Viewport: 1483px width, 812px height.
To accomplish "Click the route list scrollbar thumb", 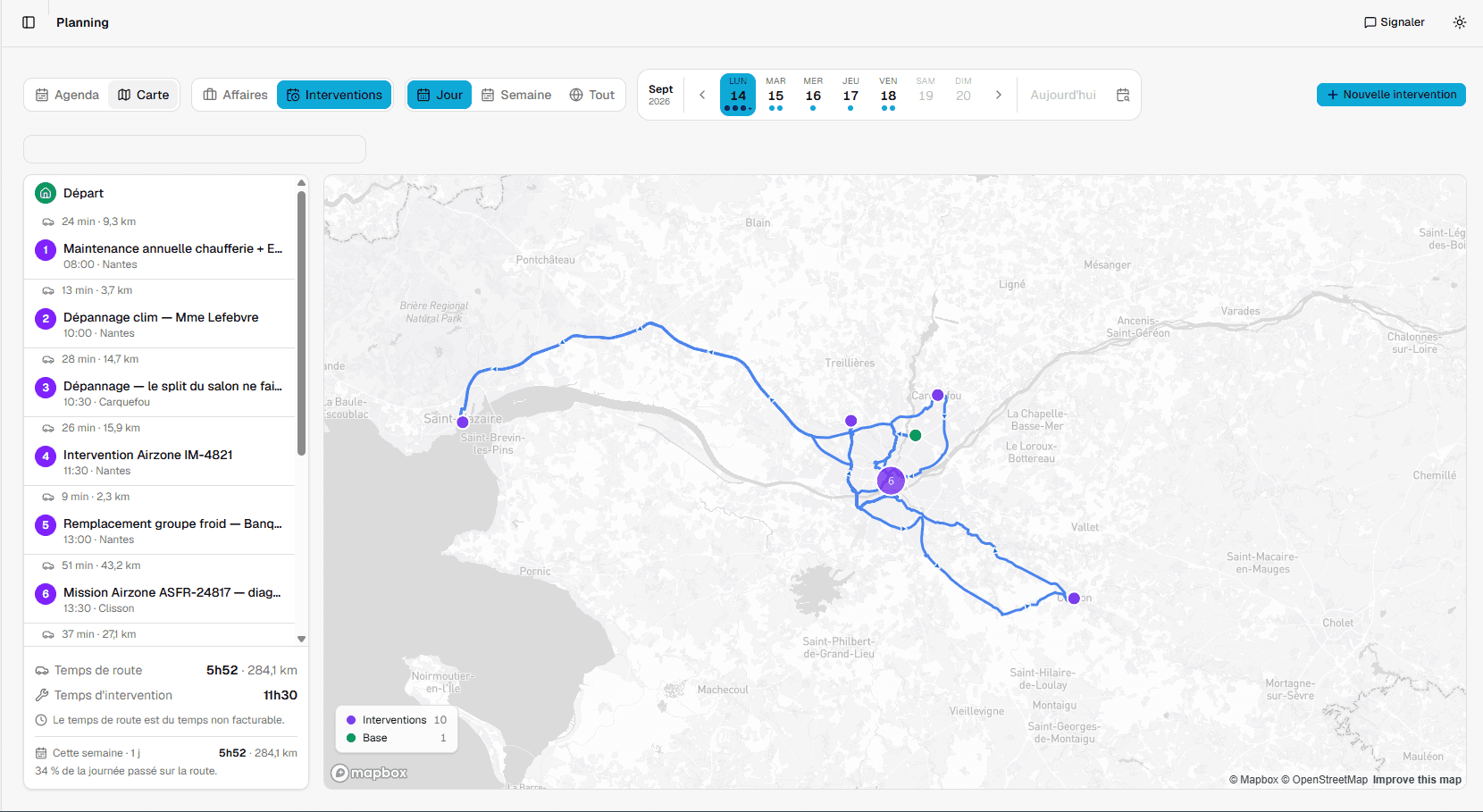I will pos(302,322).
